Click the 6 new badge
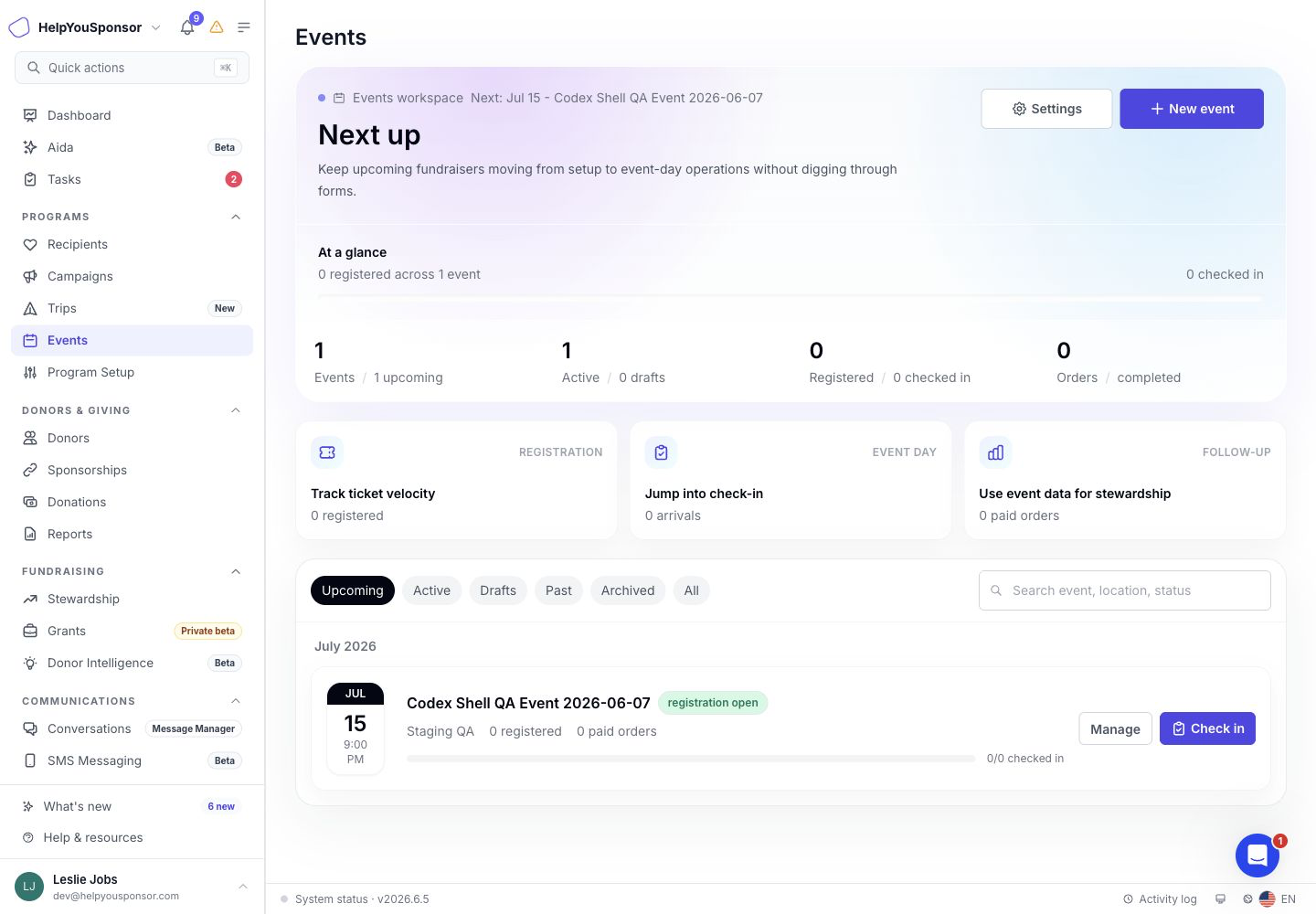This screenshot has width=1316, height=914. 221,806
